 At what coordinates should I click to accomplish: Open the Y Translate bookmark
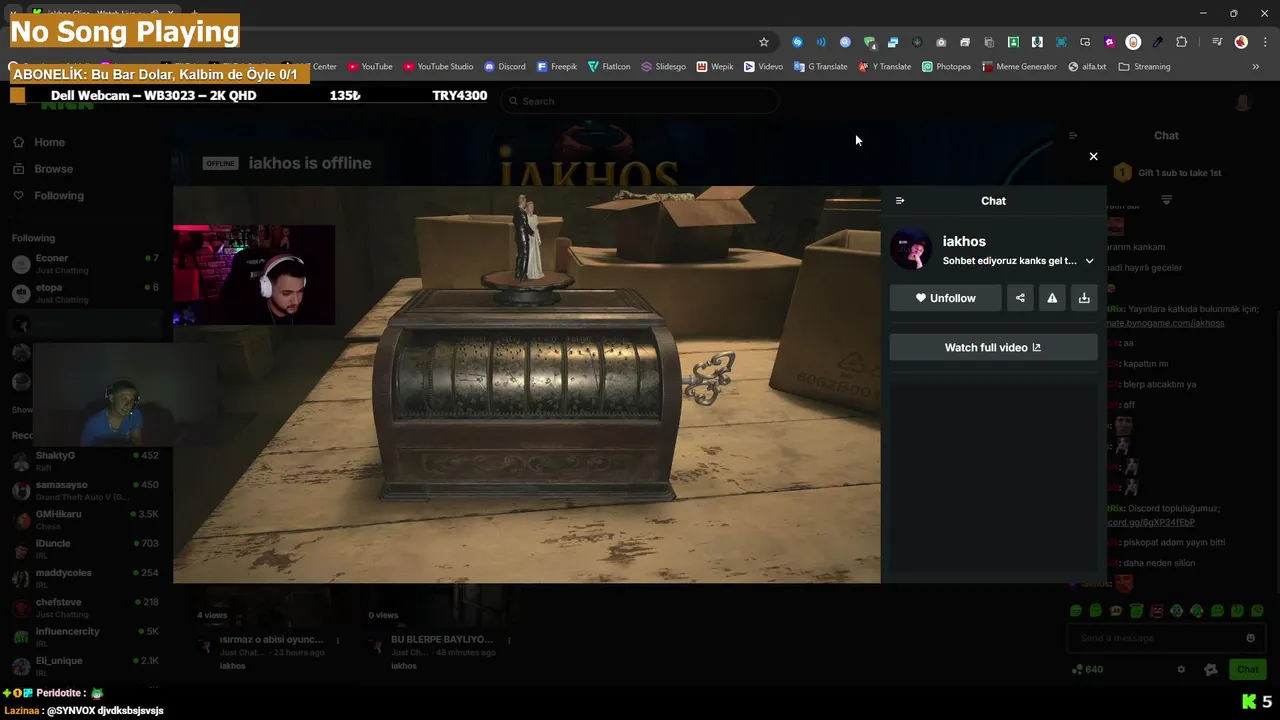(x=884, y=67)
